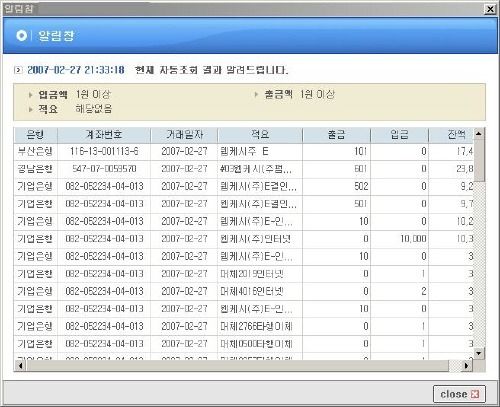This screenshot has width=500, height=407.
Task: Click the vertical scrollbar thumb
Action: pos(479,160)
